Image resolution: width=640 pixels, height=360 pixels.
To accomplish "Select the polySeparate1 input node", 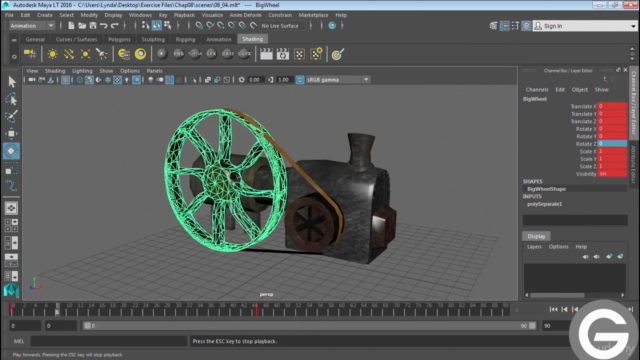I will coord(544,204).
